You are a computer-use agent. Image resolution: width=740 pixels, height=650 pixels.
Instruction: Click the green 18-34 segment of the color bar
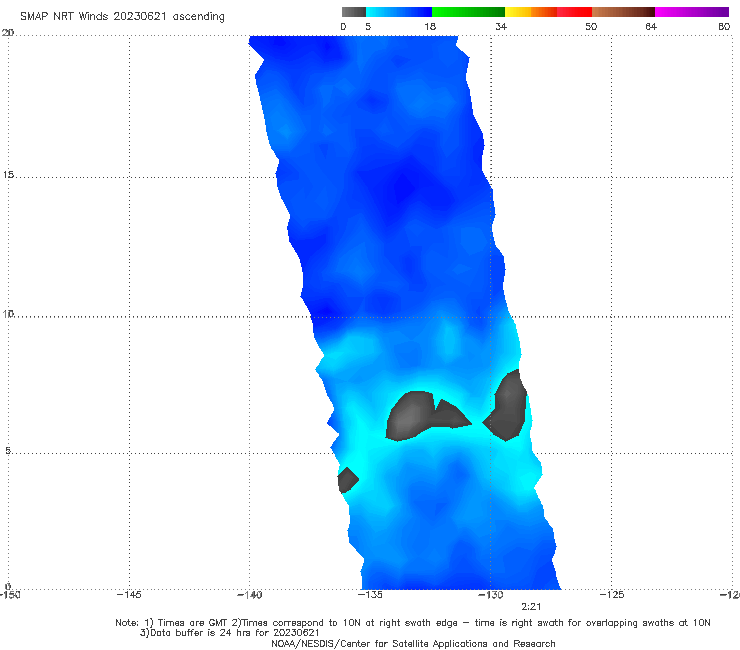pos(468,12)
